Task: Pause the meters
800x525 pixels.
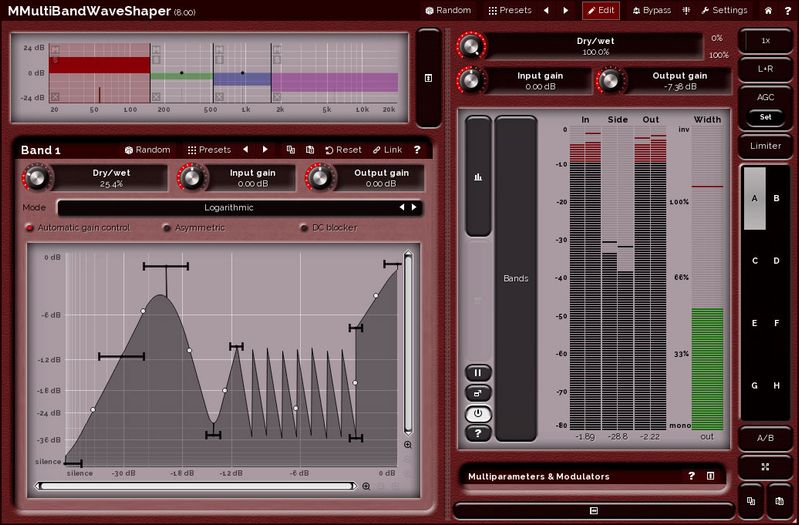Action: pyautogui.click(x=478, y=373)
